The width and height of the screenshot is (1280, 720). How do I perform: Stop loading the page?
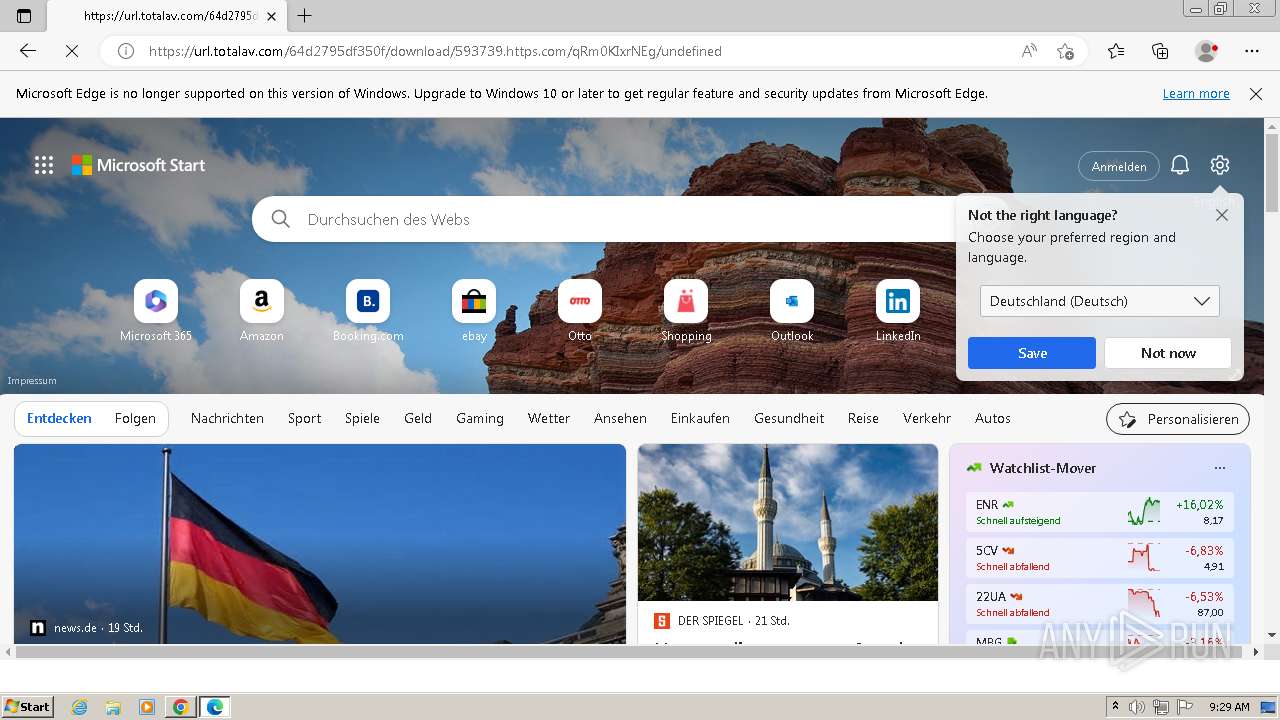click(x=72, y=51)
